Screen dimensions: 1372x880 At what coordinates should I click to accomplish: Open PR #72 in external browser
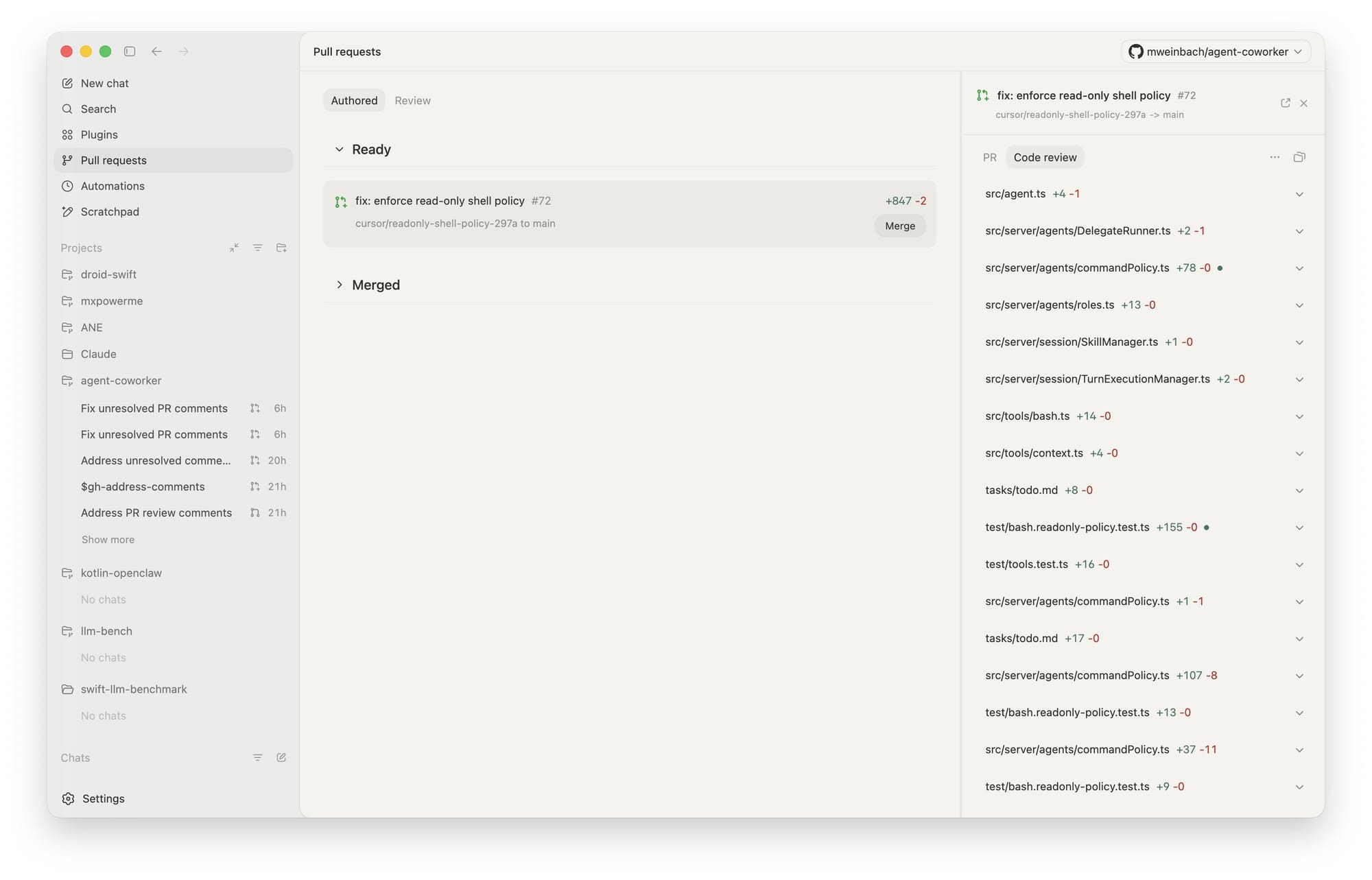(x=1285, y=103)
